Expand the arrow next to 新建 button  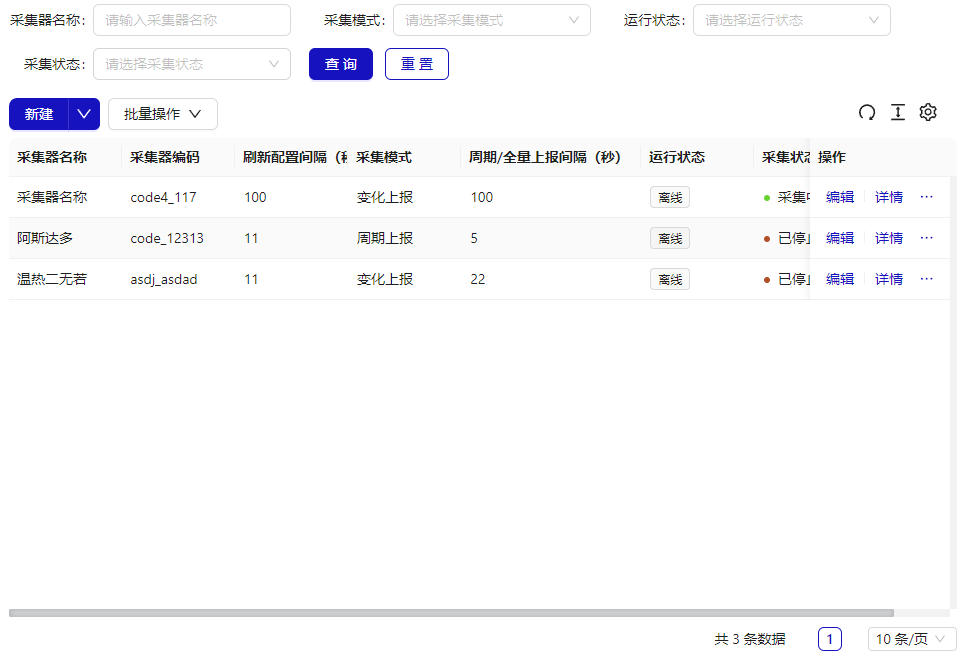pyautogui.click(x=84, y=114)
